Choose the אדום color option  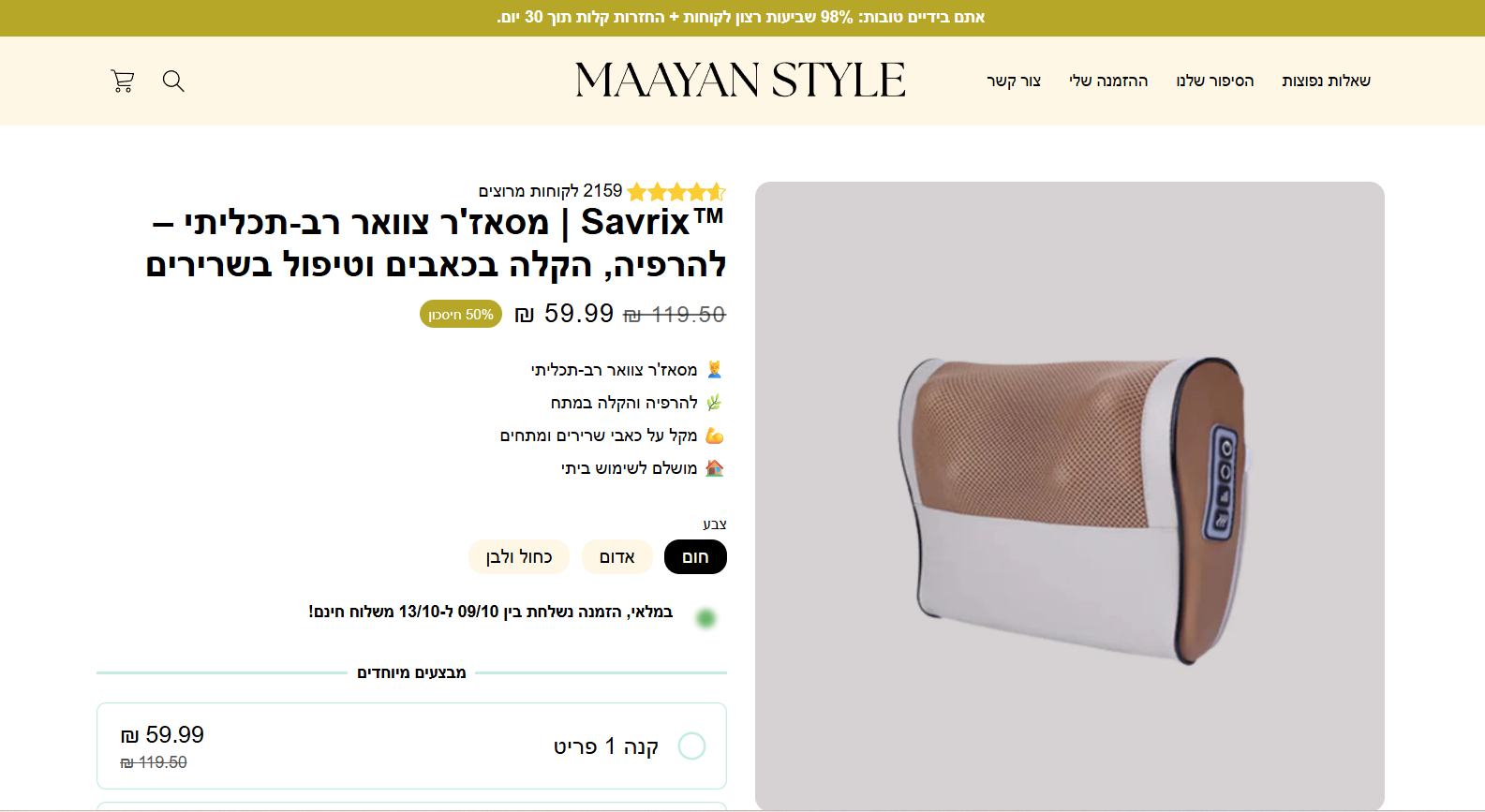point(617,557)
